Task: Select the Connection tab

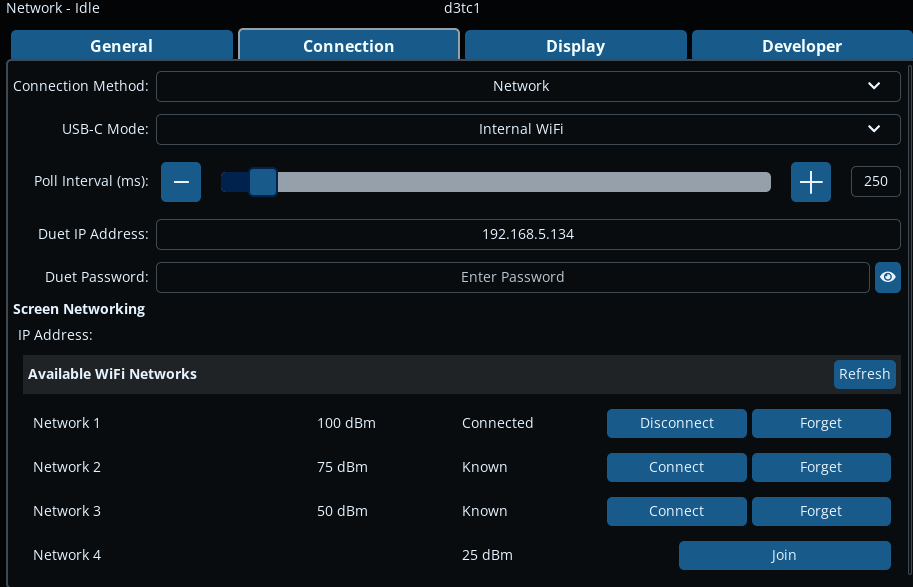Action: 348,46
